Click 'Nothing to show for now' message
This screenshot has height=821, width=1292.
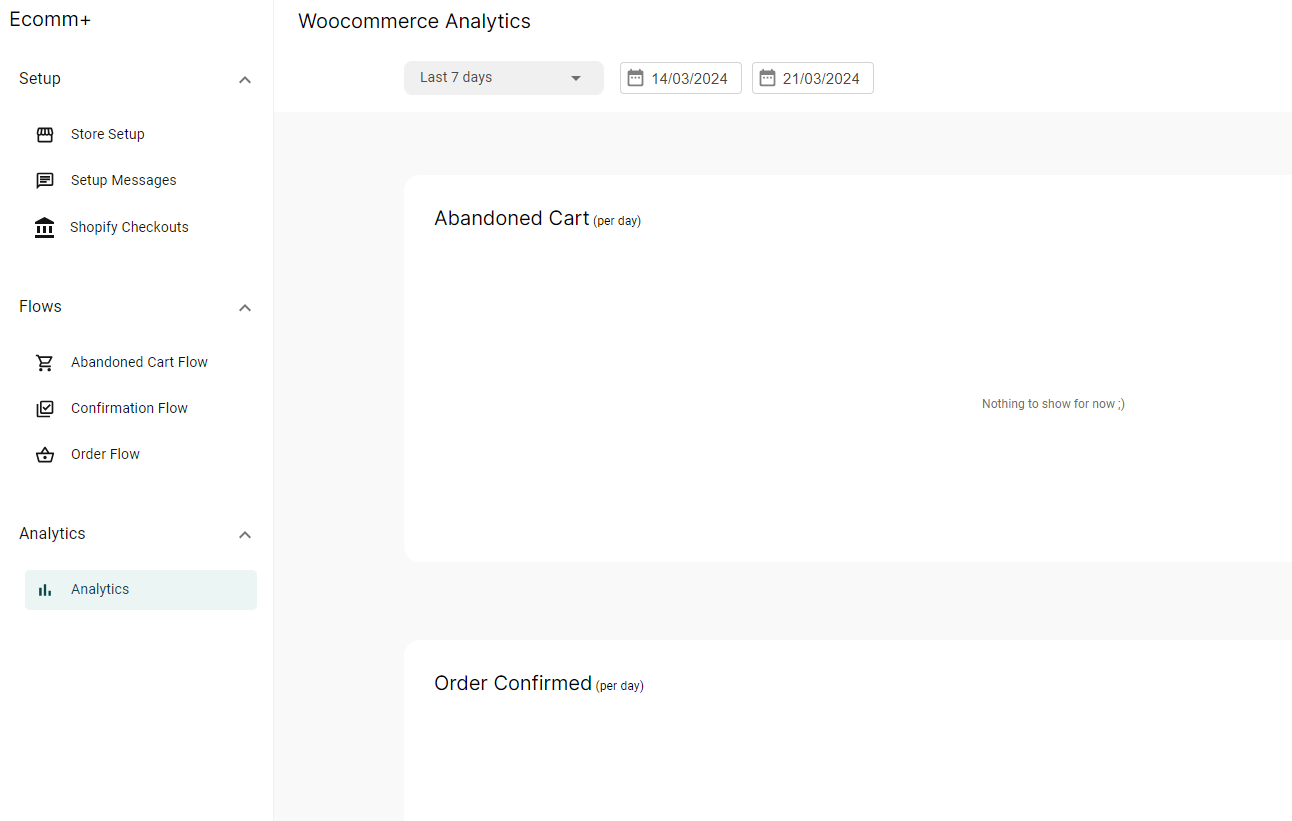click(x=1053, y=404)
